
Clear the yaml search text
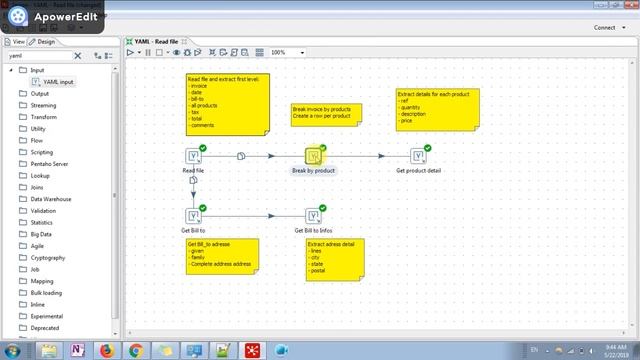[x=78, y=56]
